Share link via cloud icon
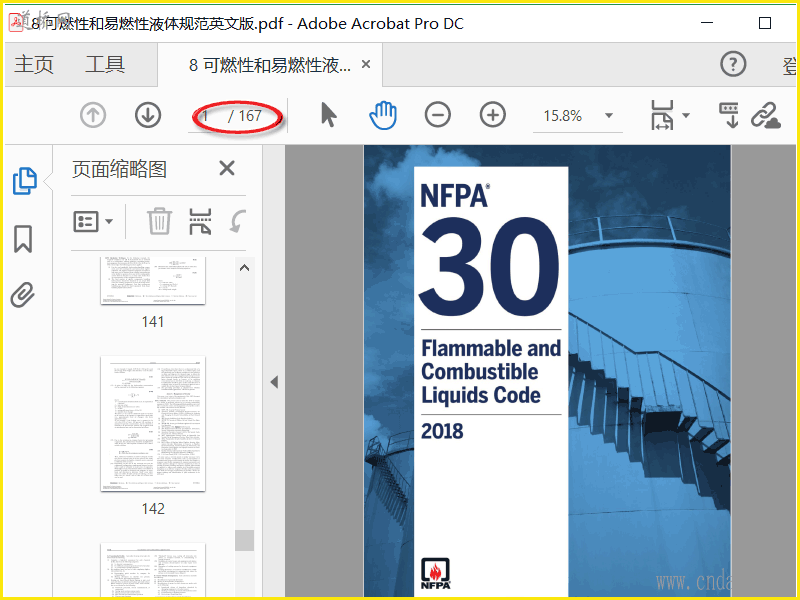Viewport: 800px width, 600px height. (766, 115)
